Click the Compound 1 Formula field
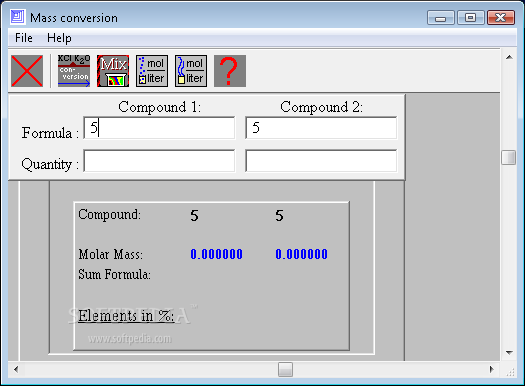The image size is (525, 386). (x=159, y=128)
